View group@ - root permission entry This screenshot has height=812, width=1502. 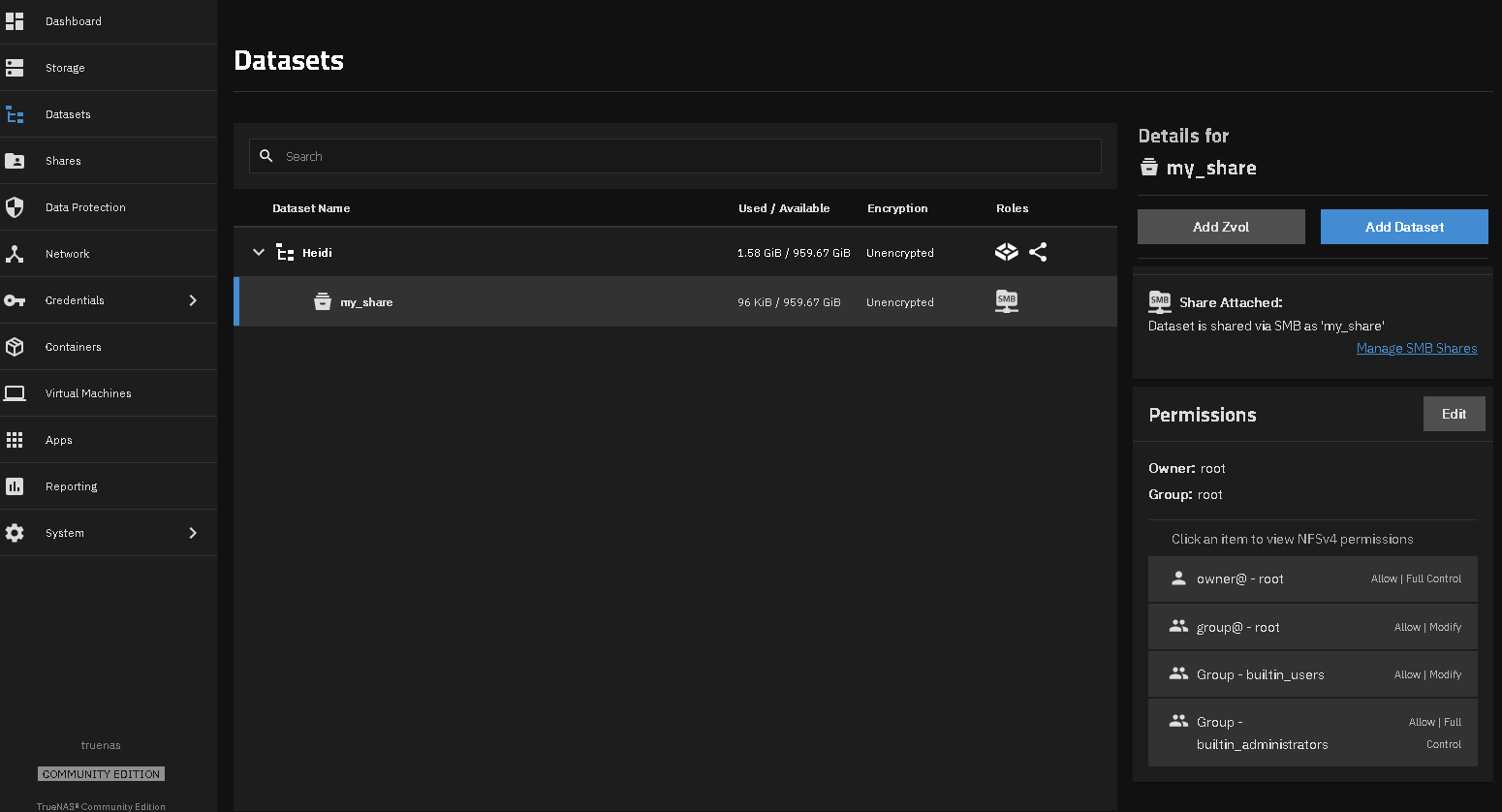coord(1313,627)
